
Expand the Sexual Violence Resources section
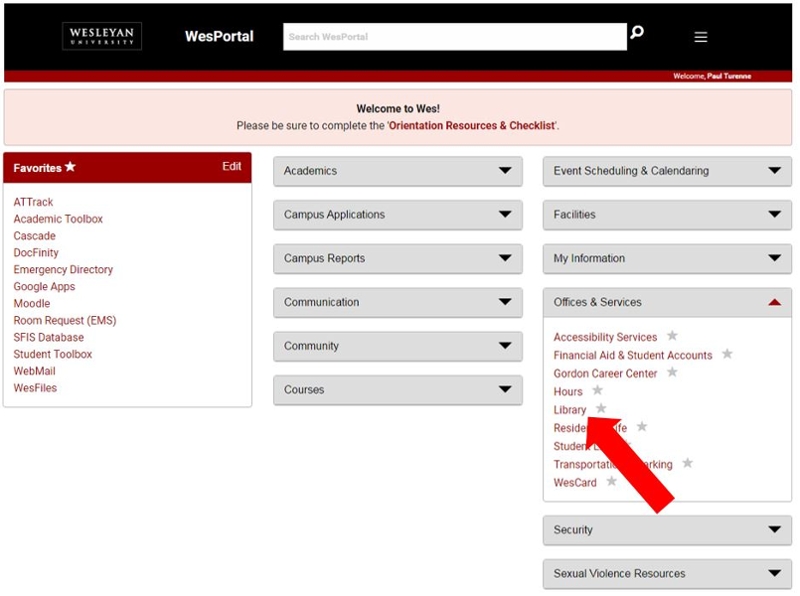pos(667,574)
